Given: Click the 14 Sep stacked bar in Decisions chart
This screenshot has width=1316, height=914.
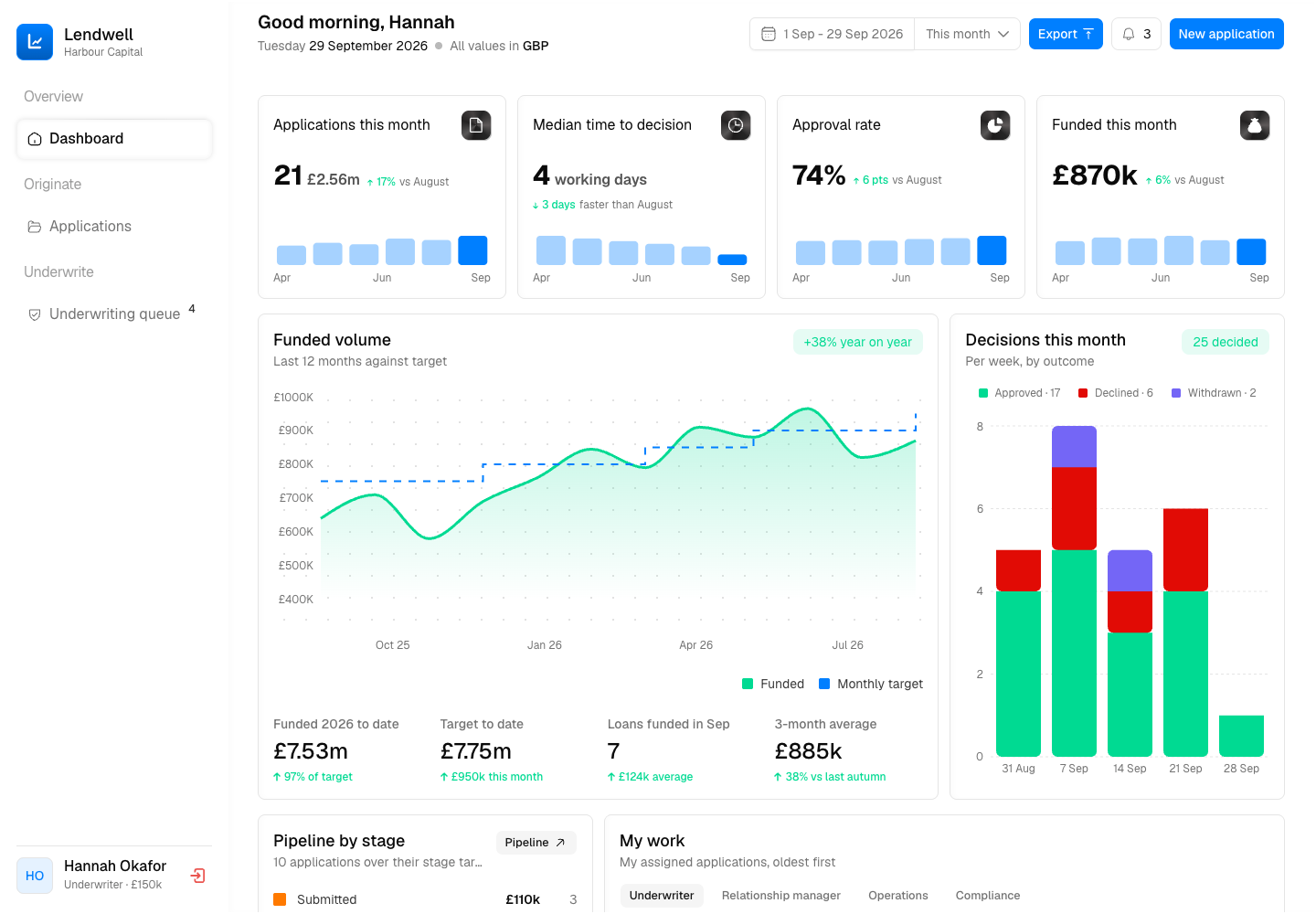Looking at the screenshot, I should point(1130,654).
